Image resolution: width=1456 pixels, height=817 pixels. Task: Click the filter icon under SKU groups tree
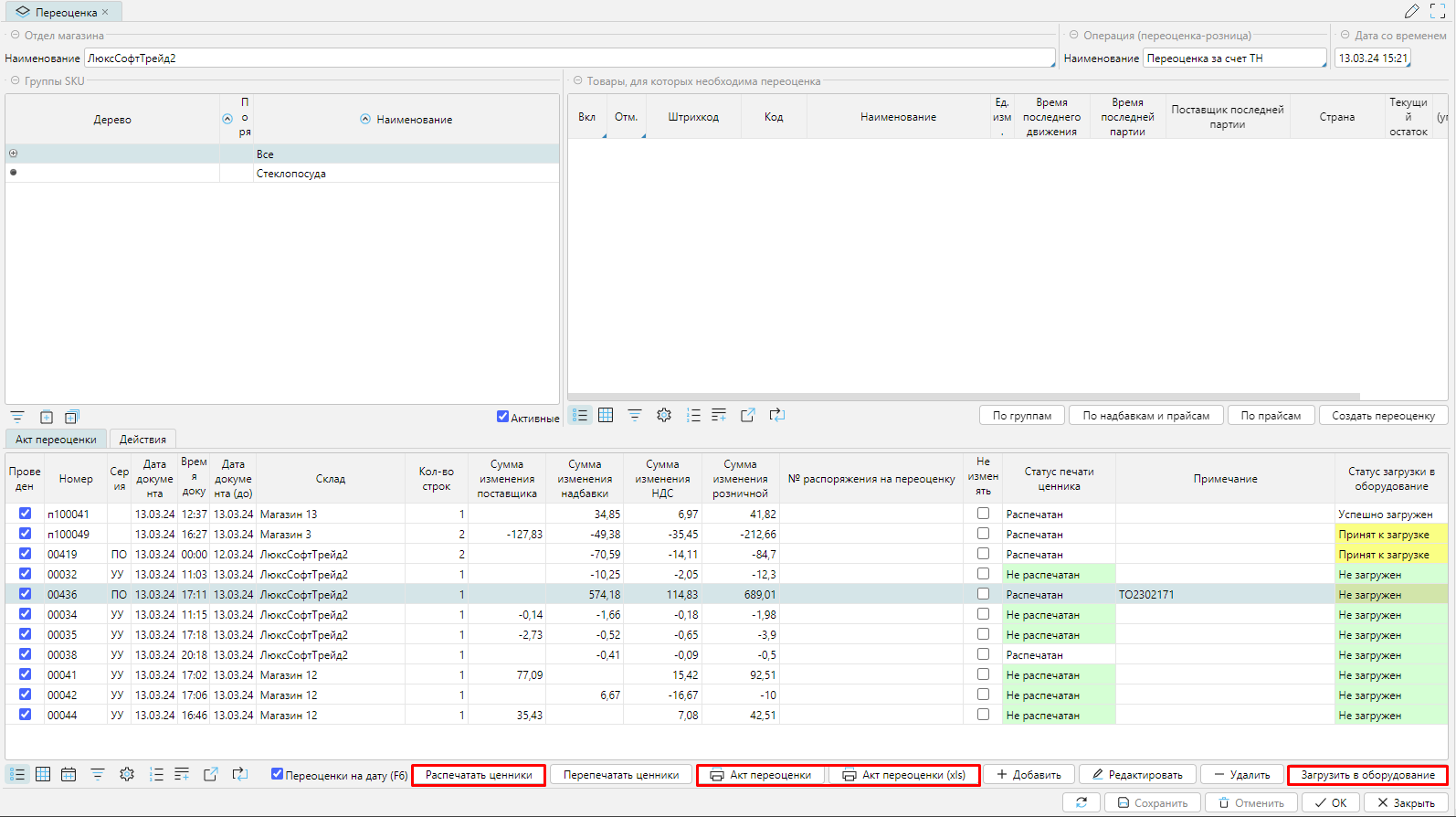(17, 417)
